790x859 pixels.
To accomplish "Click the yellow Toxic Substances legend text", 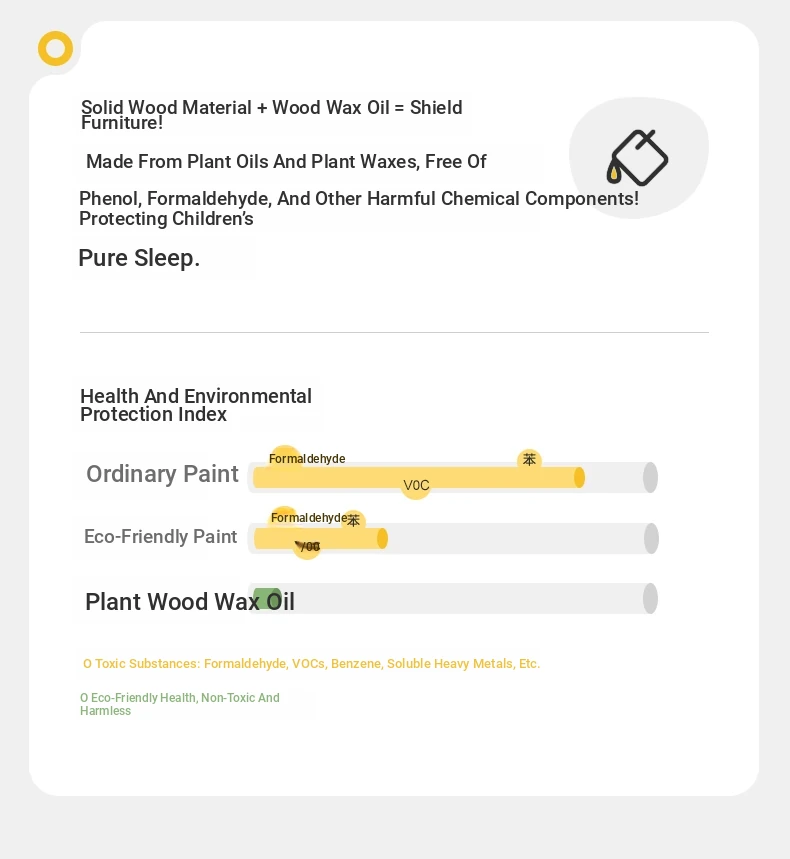I will [x=311, y=663].
